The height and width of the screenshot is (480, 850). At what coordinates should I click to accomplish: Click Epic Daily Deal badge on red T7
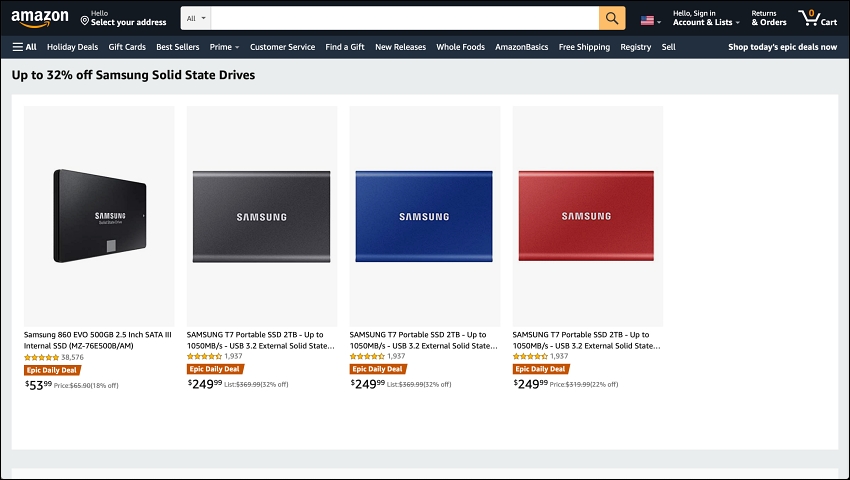point(541,369)
